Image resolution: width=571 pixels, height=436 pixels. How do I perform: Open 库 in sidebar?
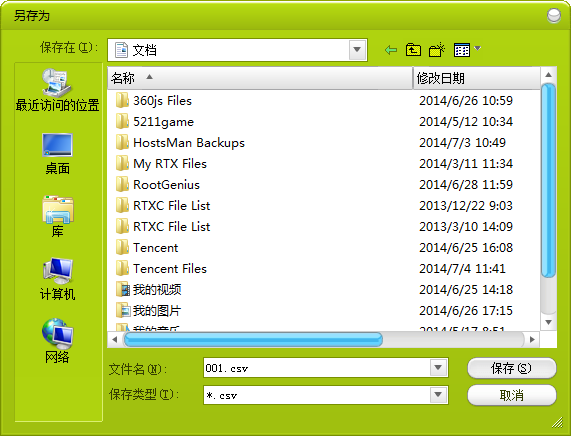tap(58, 216)
